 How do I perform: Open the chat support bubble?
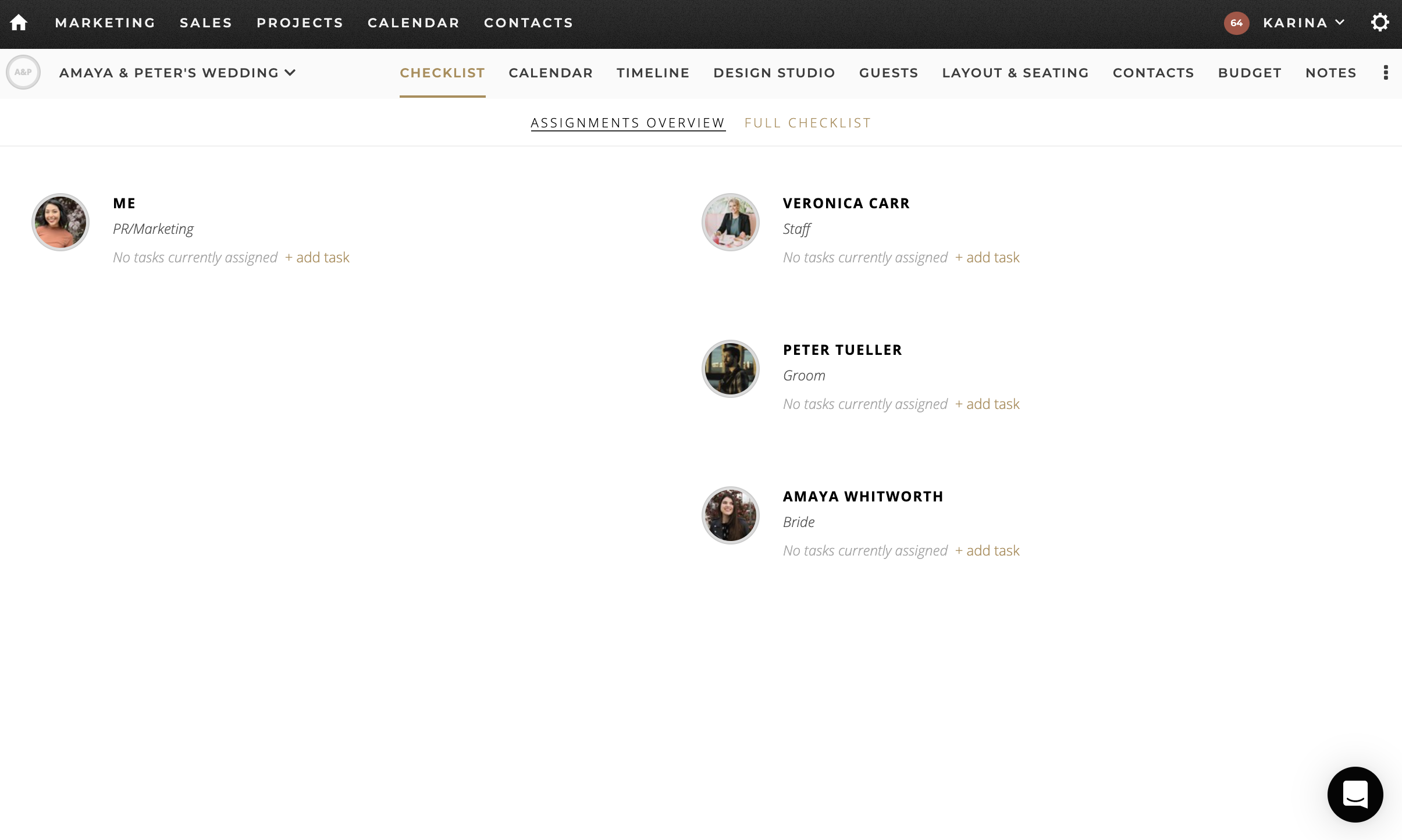1355,794
